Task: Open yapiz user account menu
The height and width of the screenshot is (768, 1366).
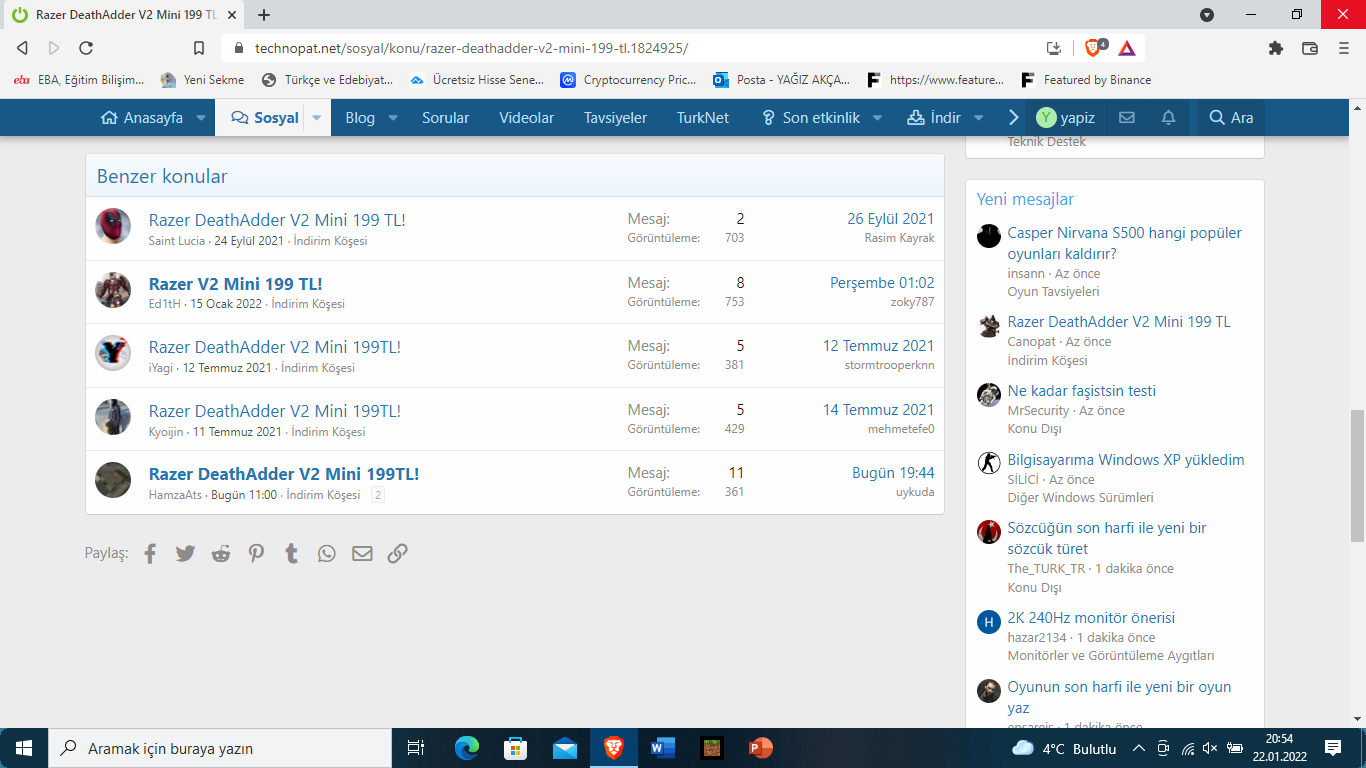Action: (x=1066, y=117)
